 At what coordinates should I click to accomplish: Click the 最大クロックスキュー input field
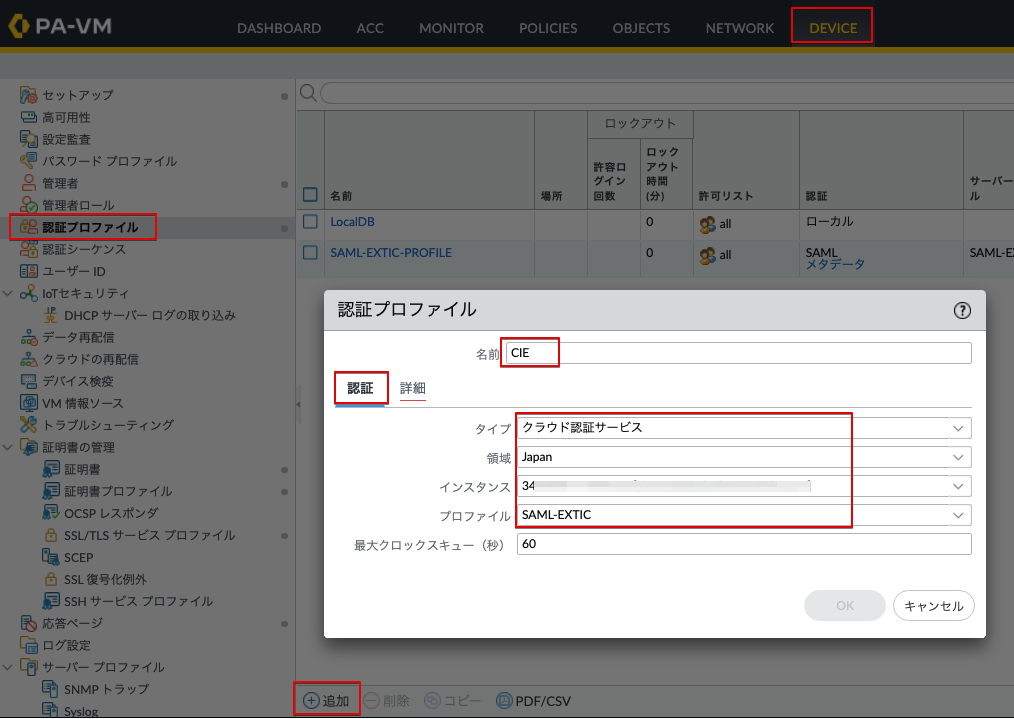click(744, 544)
